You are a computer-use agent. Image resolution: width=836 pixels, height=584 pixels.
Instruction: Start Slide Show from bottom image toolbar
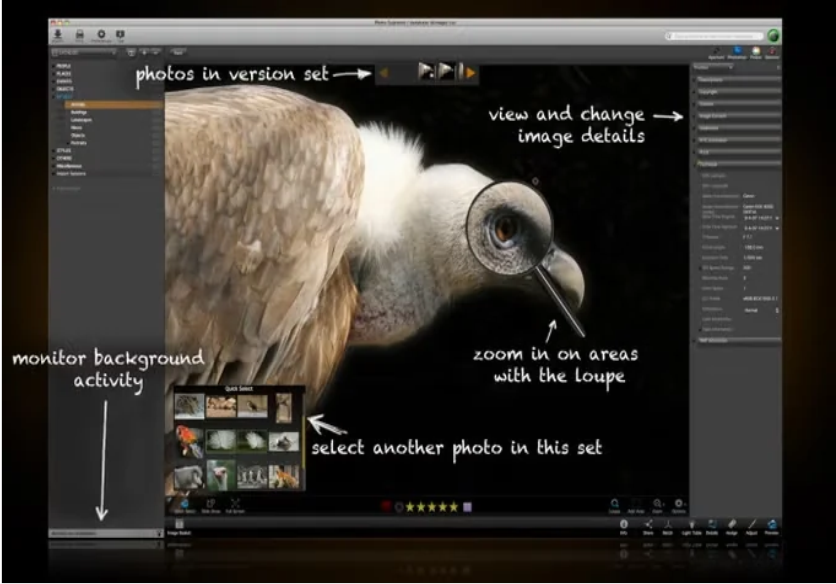point(211,506)
